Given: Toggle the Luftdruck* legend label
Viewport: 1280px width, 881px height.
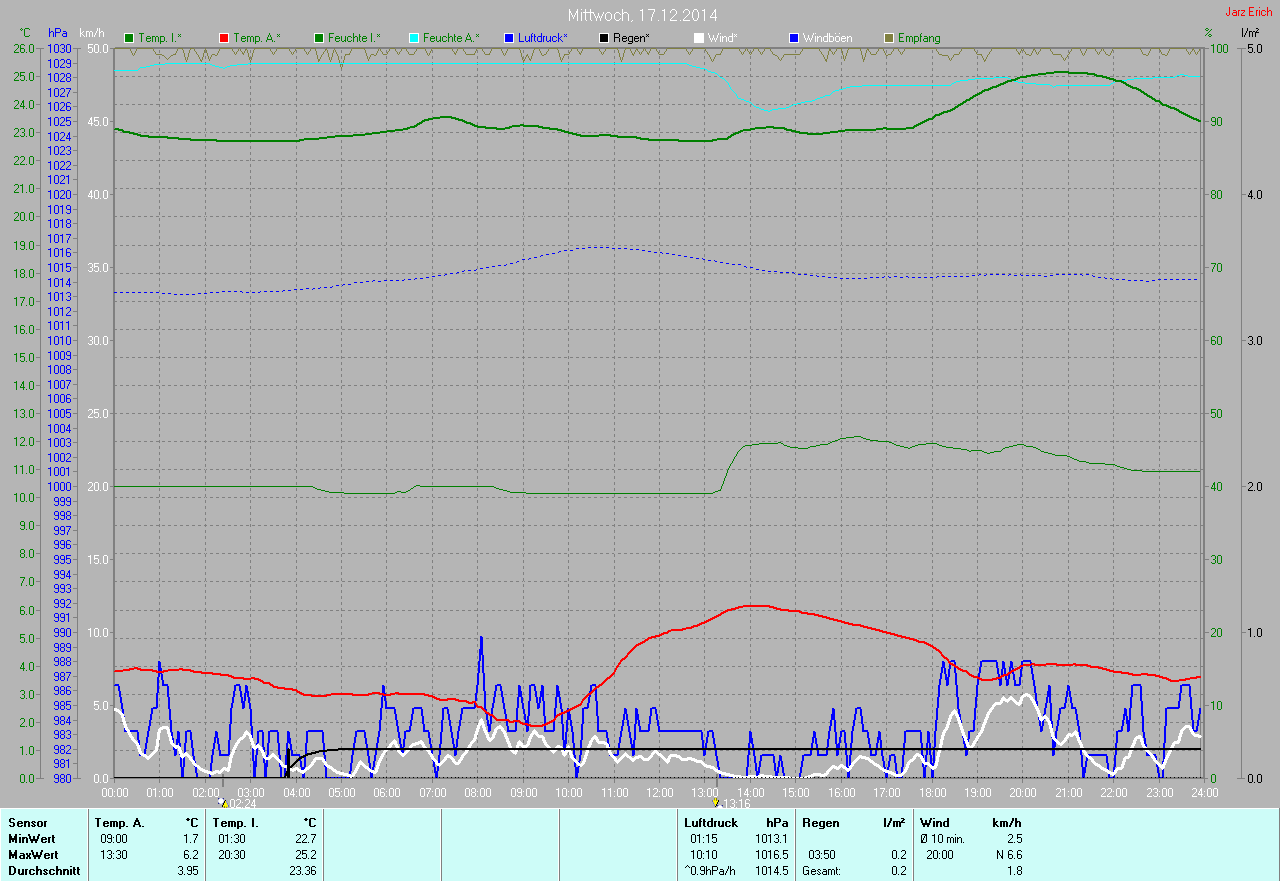Looking at the screenshot, I should (543, 38).
